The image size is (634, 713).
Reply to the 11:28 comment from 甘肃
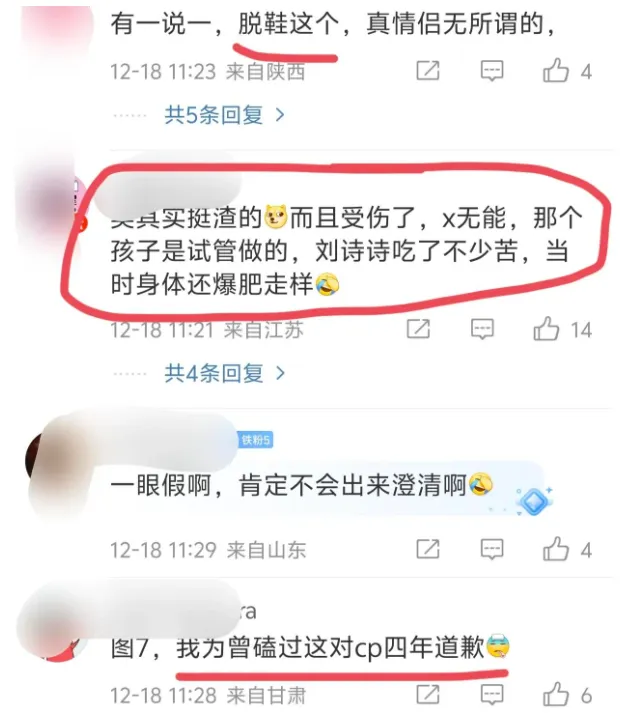[492, 694]
